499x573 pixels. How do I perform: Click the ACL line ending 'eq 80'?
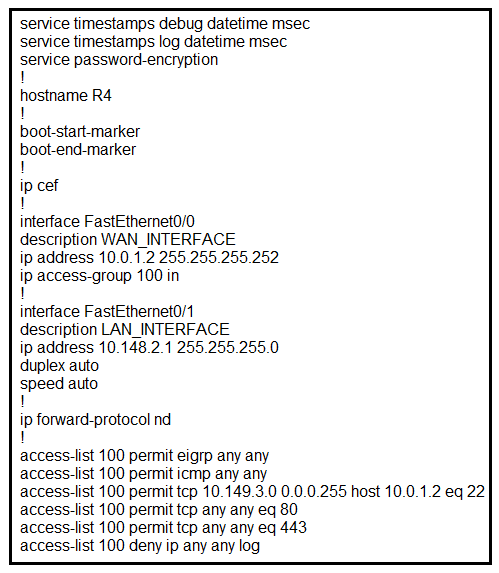coord(159,510)
